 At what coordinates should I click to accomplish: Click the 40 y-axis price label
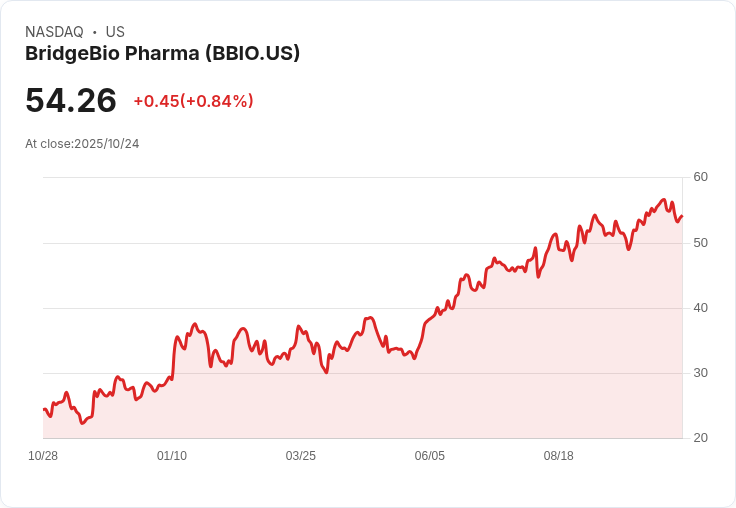tap(700, 308)
